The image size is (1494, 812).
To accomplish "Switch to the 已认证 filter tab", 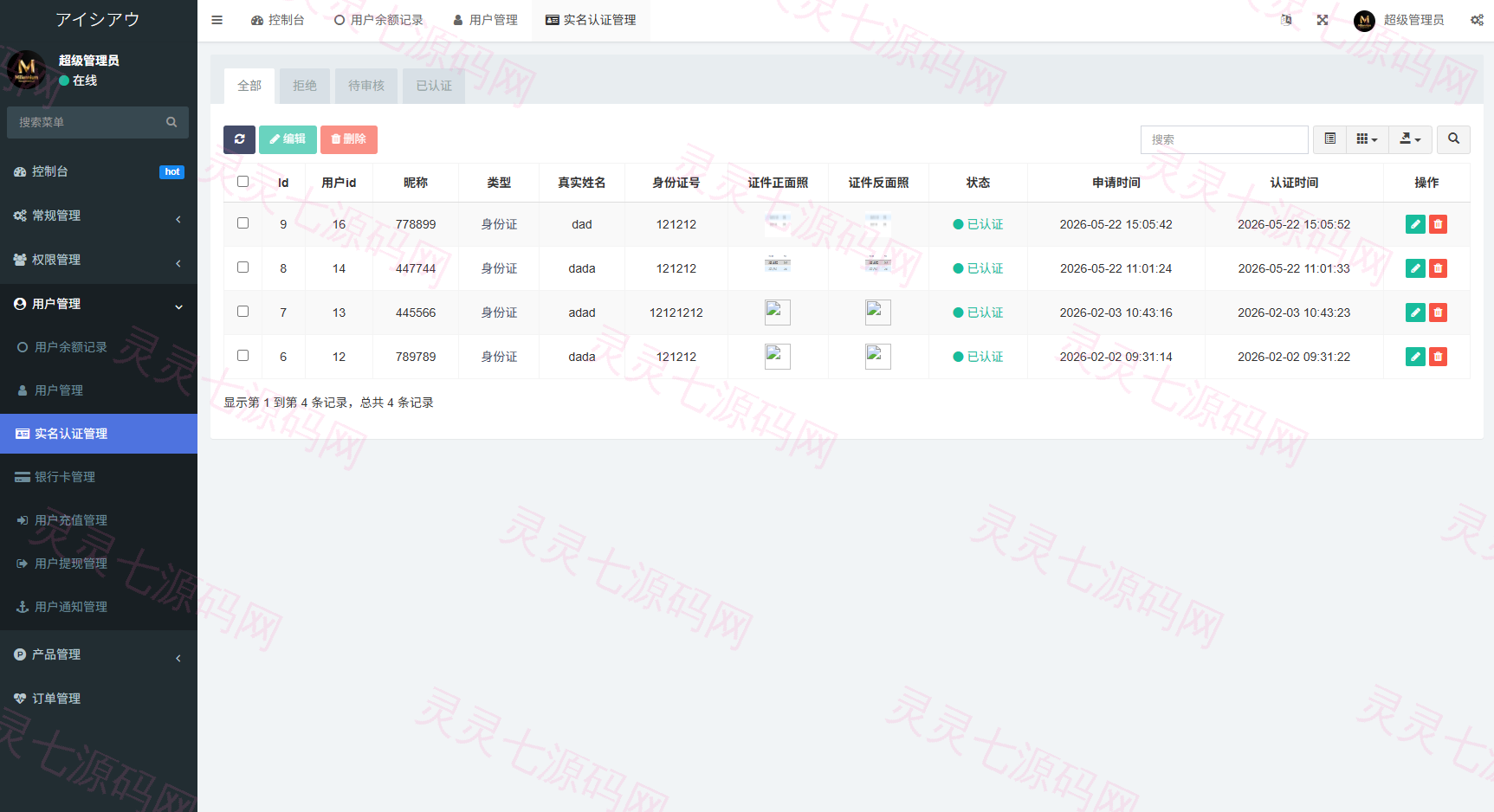I will coord(434,86).
